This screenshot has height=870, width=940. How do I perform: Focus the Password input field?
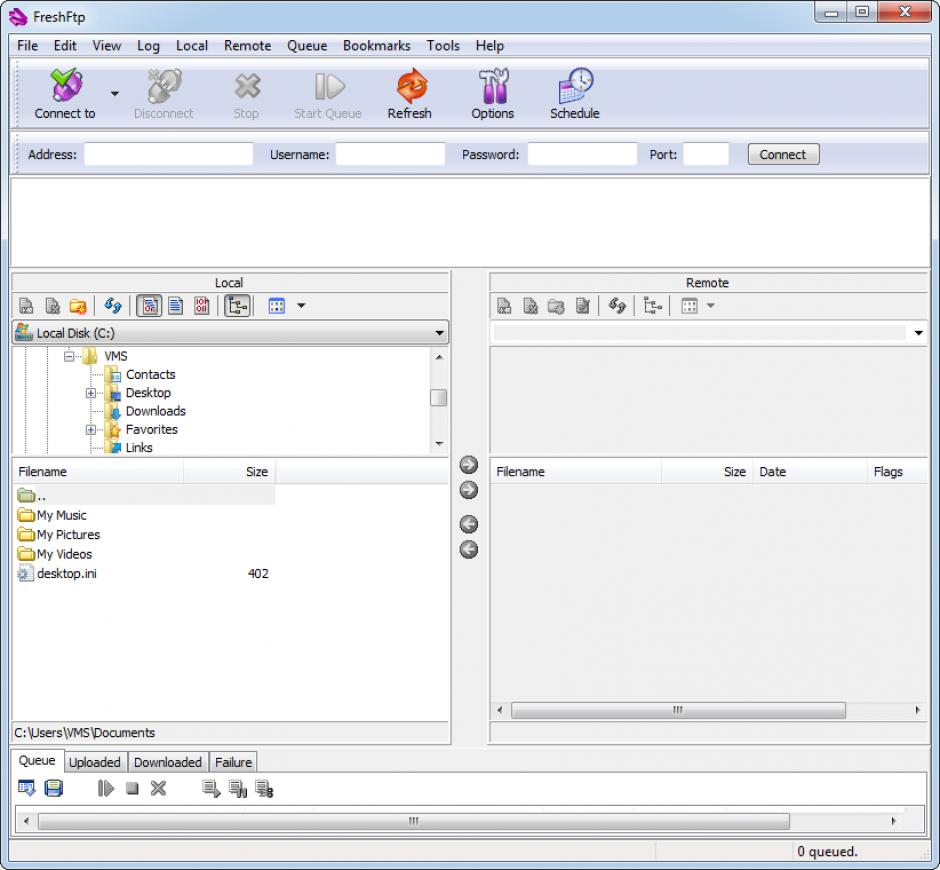tap(582, 154)
